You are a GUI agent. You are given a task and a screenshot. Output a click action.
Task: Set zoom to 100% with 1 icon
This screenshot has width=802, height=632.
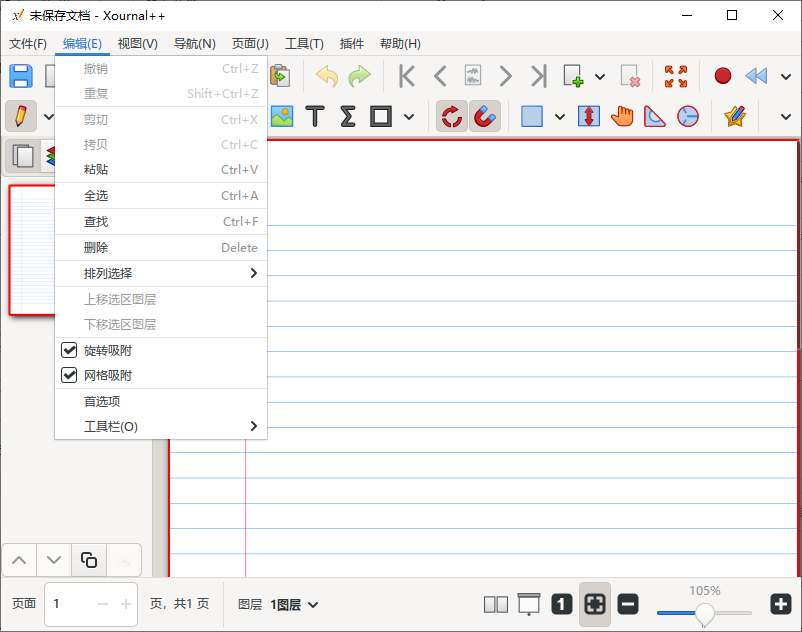[562, 604]
